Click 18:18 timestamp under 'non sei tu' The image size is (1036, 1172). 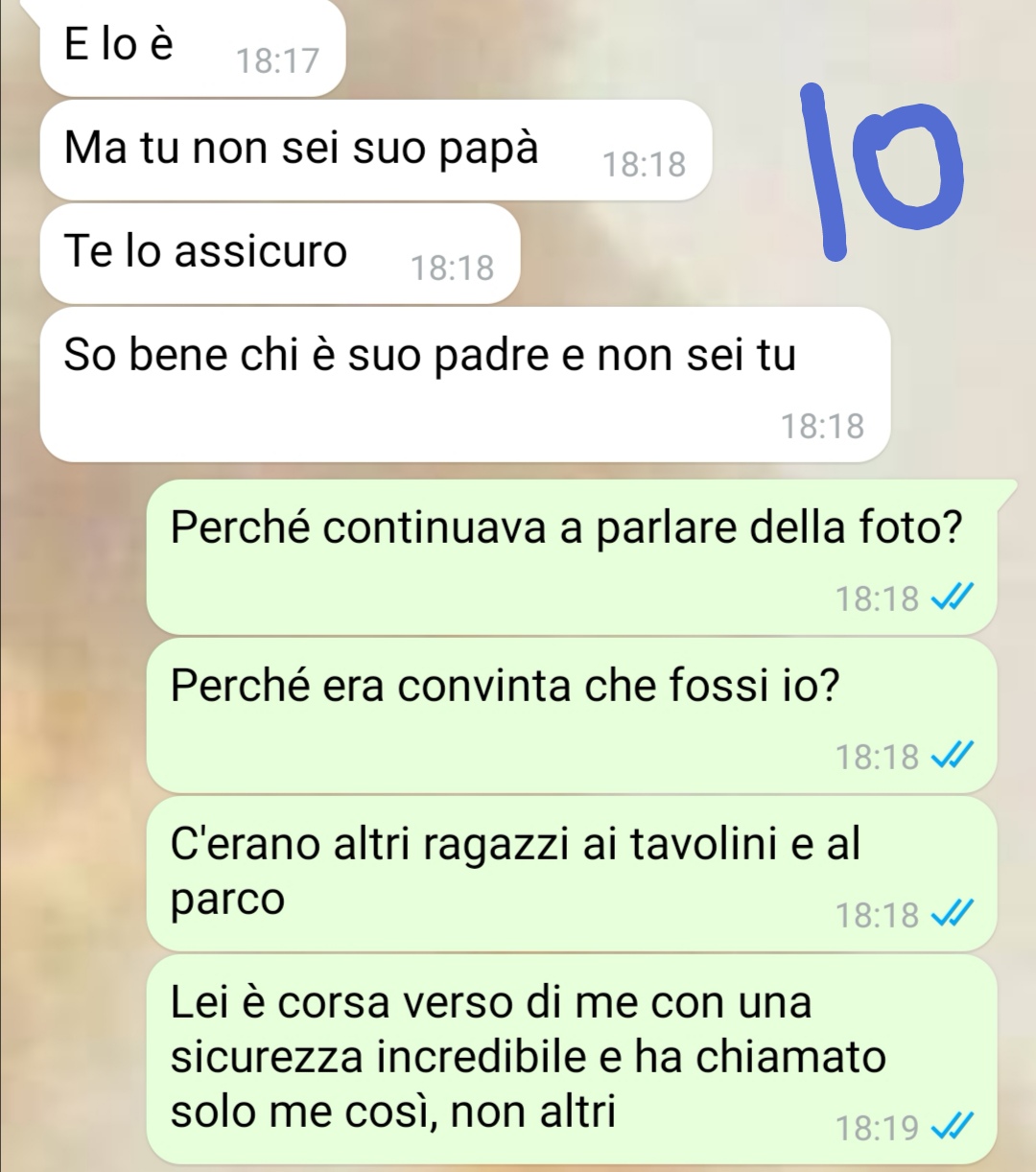click(822, 426)
